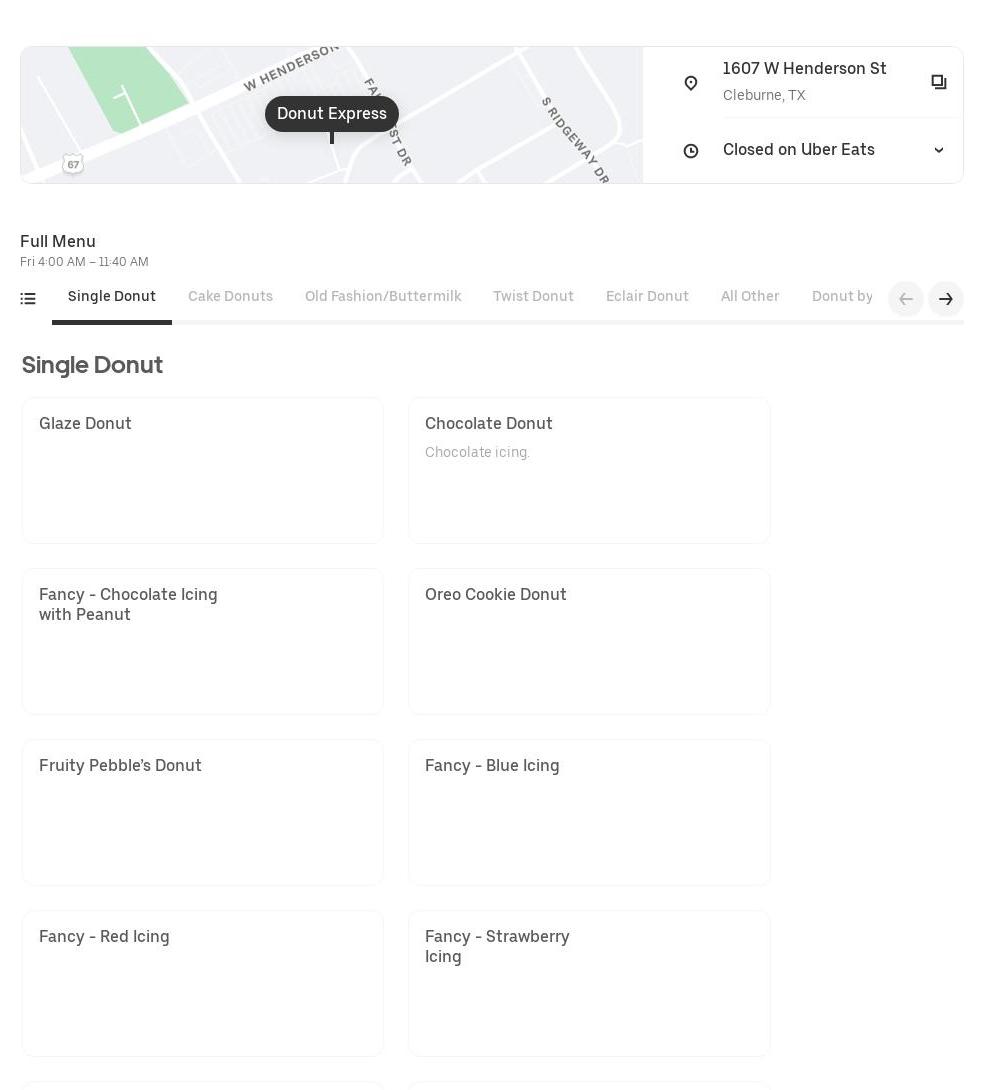
Task: Click the S Ridgeway Dr label on map
Action: pos(575,140)
